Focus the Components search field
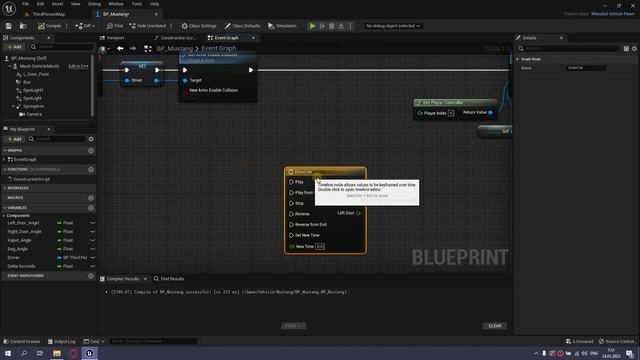 pyautogui.click(x=62, y=47)
